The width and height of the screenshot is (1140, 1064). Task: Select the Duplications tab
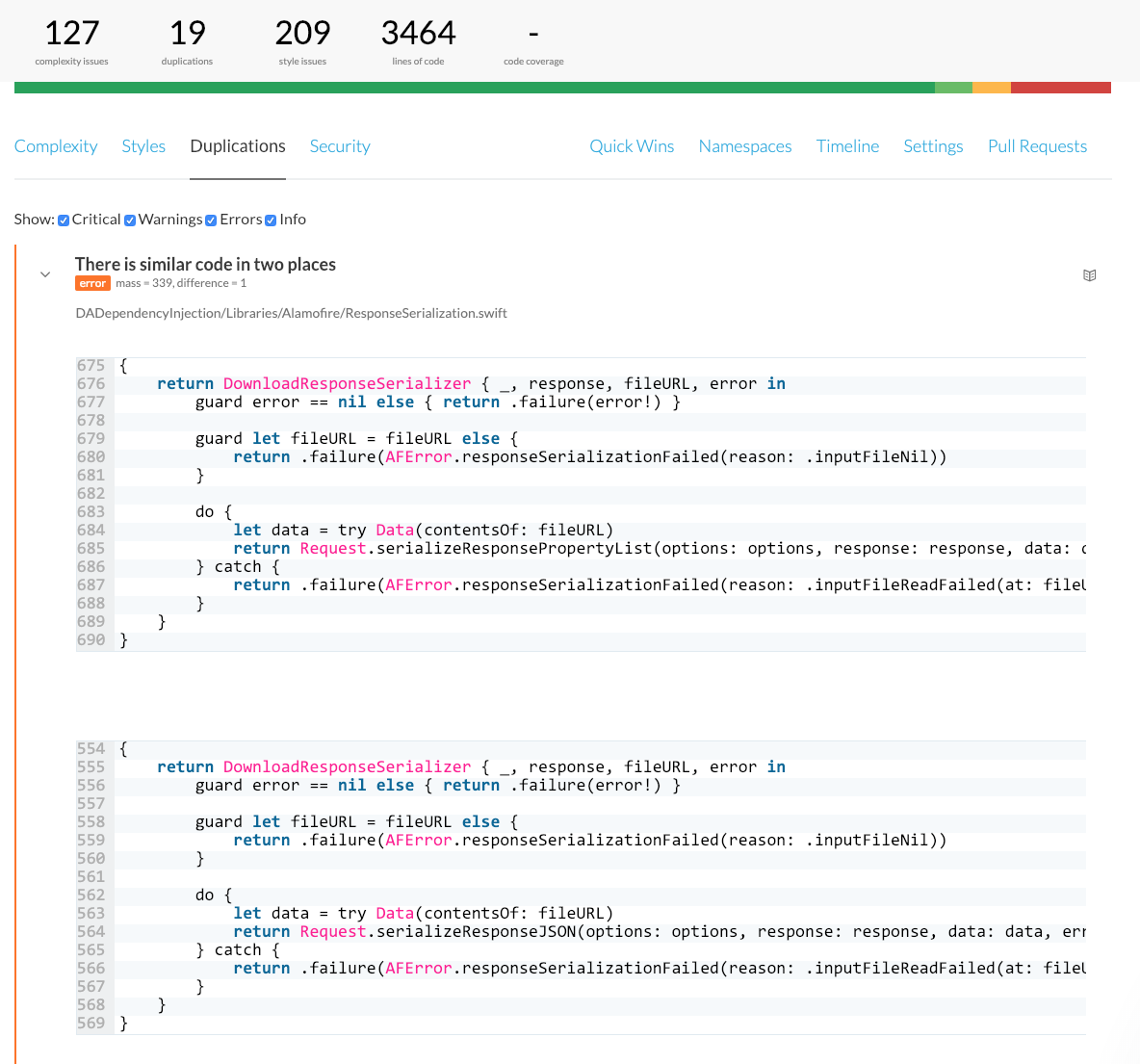(238, 146)
